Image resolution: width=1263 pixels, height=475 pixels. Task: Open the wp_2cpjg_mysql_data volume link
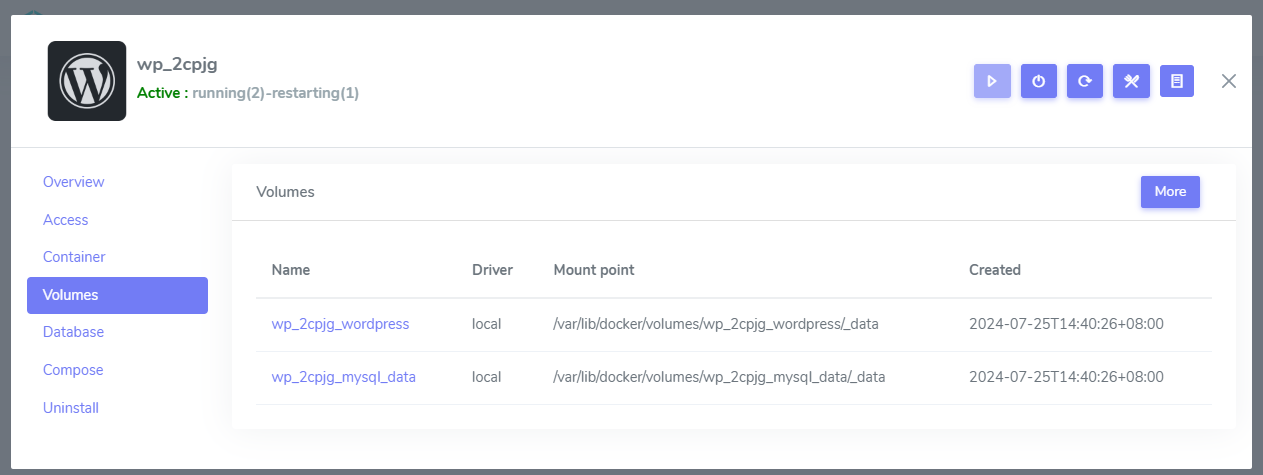tap(344, 377)
